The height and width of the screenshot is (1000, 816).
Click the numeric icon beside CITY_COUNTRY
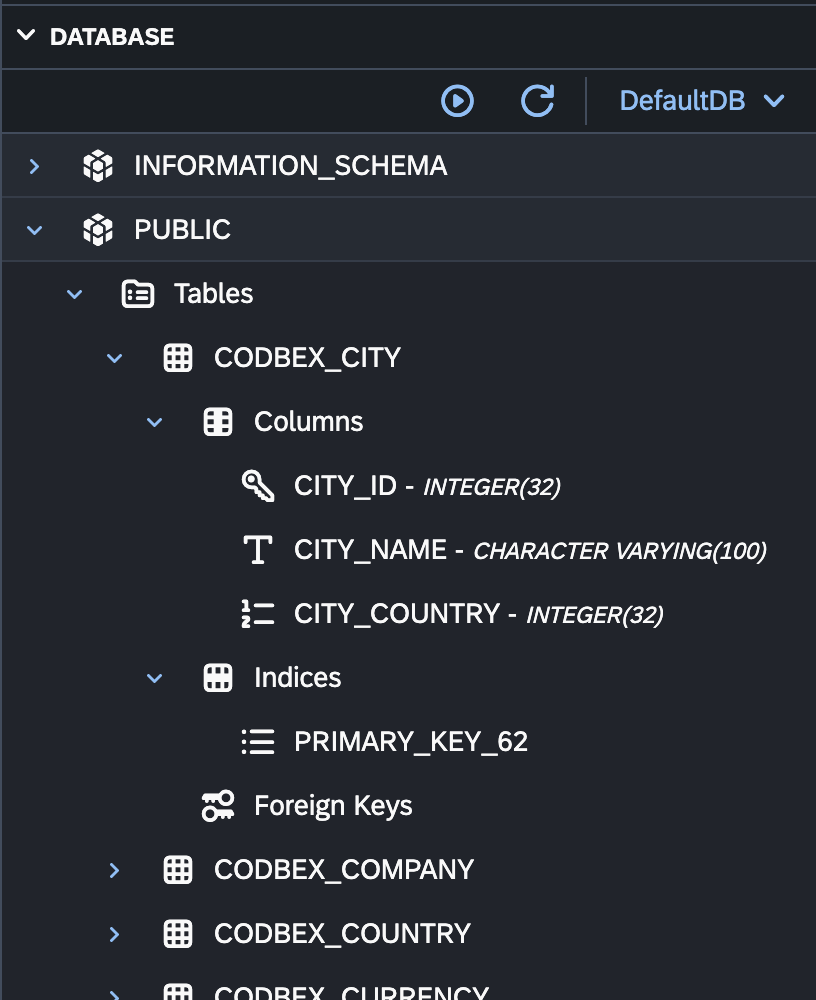[x=258, y=614]
